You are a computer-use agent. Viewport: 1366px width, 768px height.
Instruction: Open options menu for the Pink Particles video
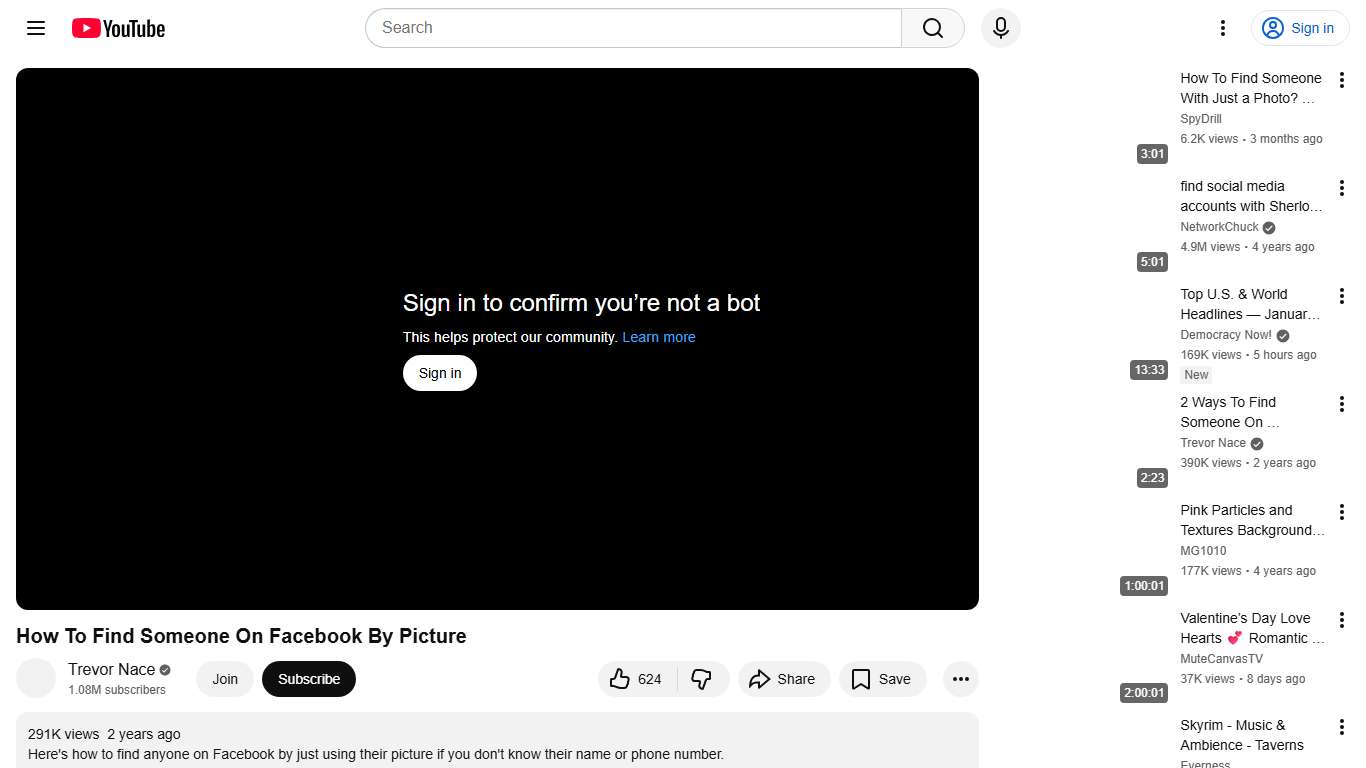pos(1342,511)
